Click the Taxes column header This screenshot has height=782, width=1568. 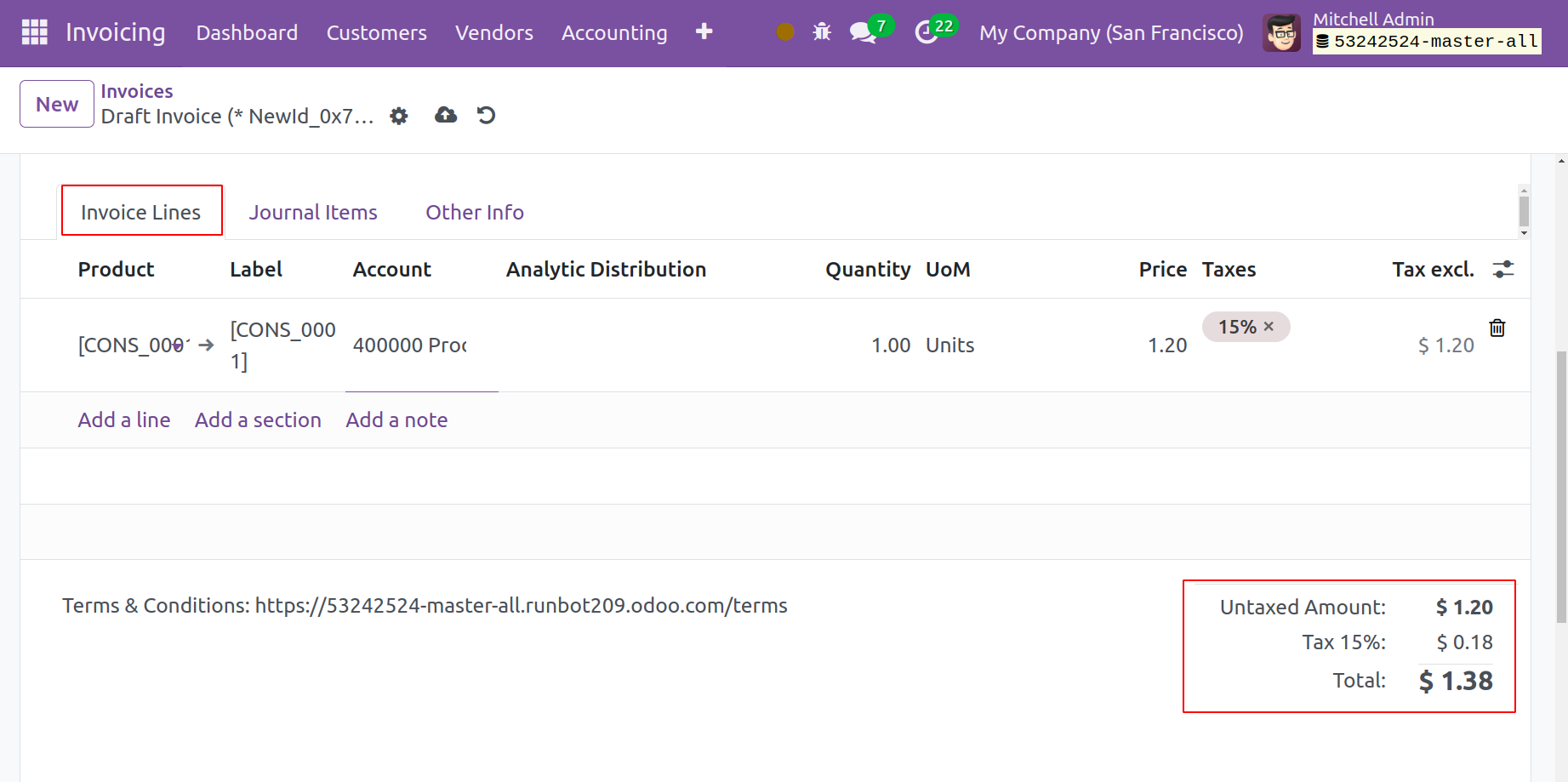point(1229,270)
